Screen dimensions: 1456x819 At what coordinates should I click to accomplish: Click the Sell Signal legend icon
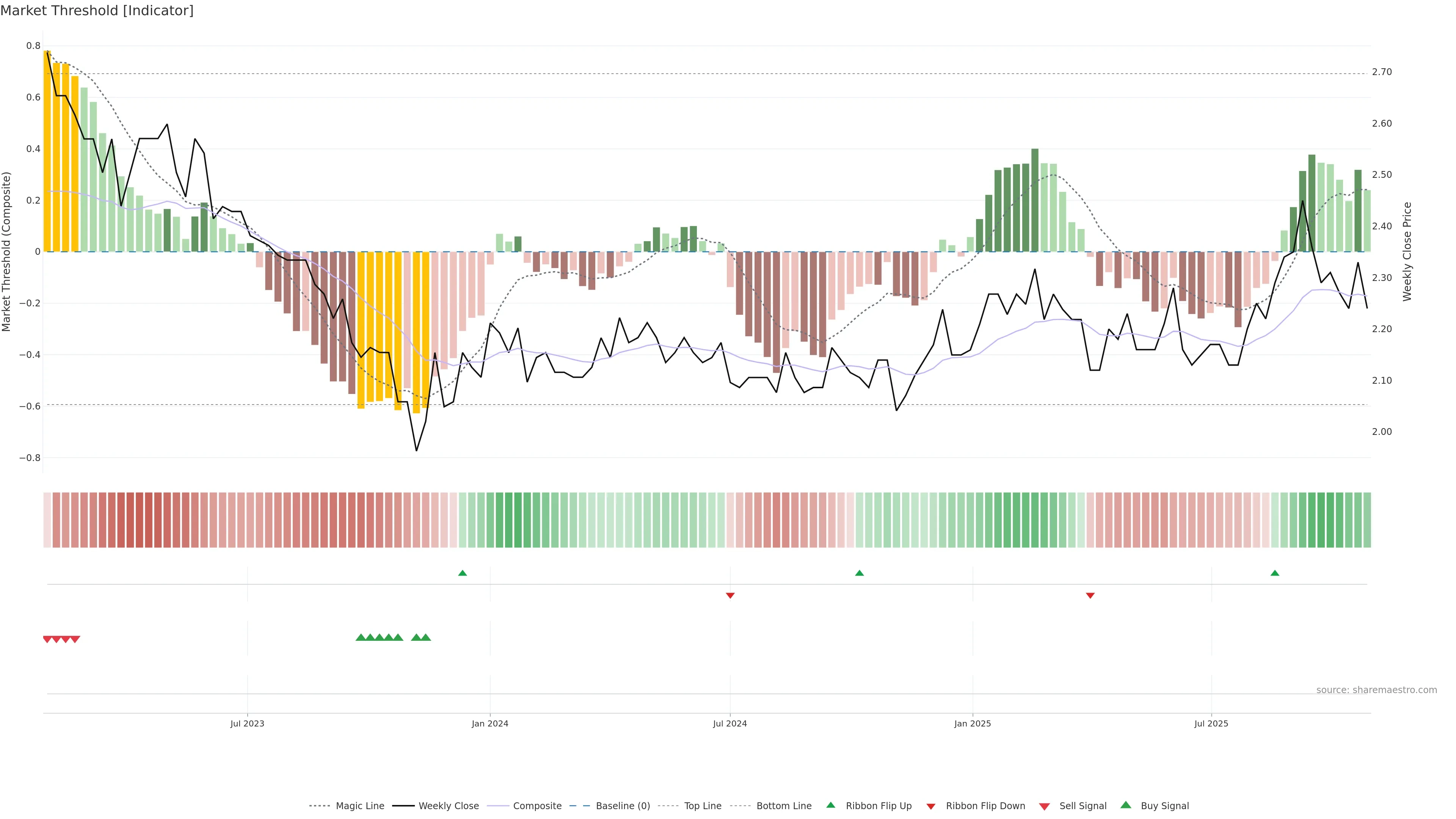coord(1044,806)
